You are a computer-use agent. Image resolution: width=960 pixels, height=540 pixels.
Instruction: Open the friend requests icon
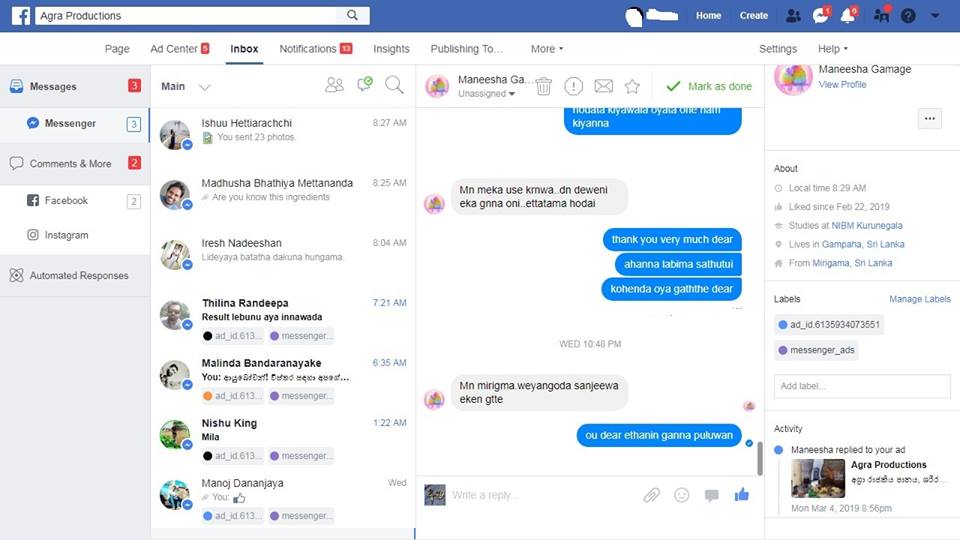point(793,16)
